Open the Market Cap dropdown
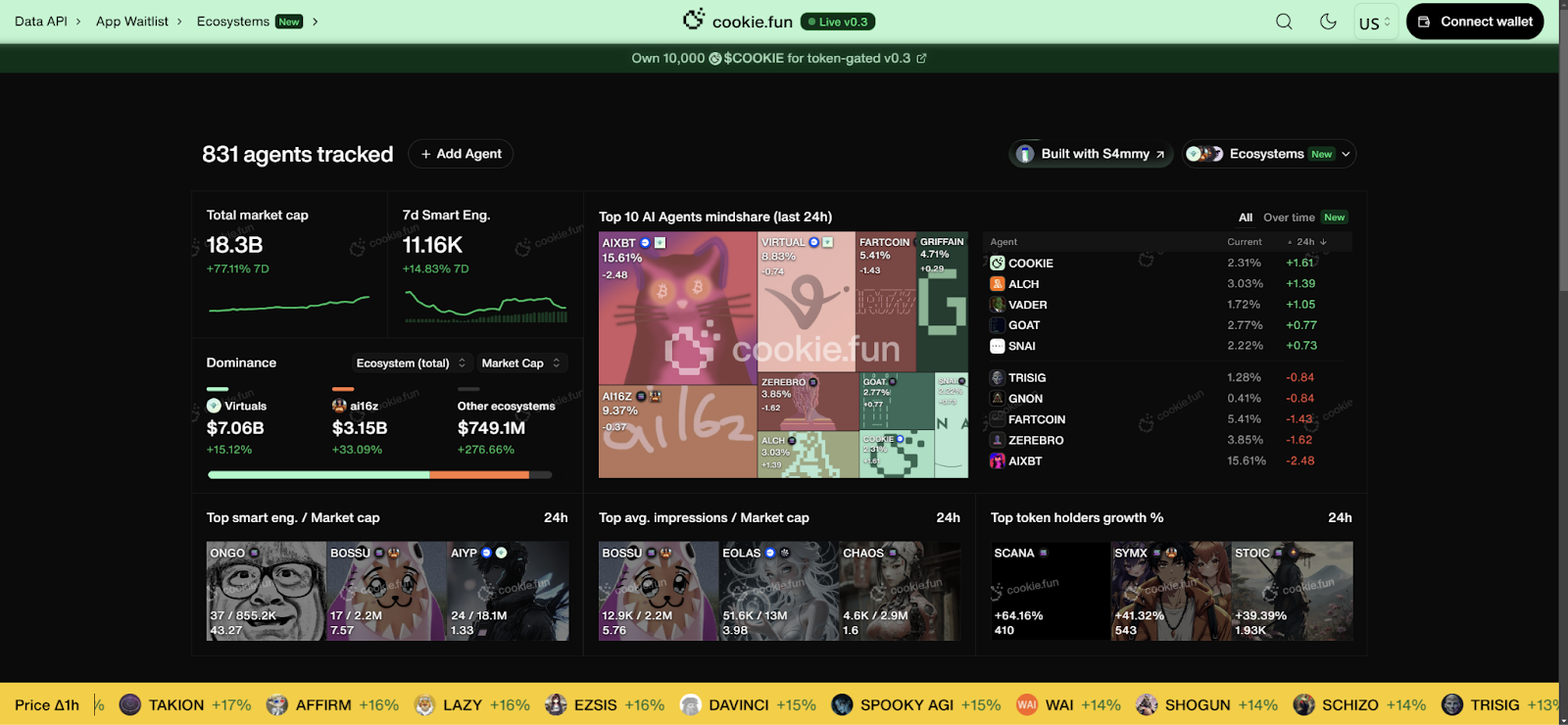This screenshot has height=725, width=1568. click(x=521, y=363)
